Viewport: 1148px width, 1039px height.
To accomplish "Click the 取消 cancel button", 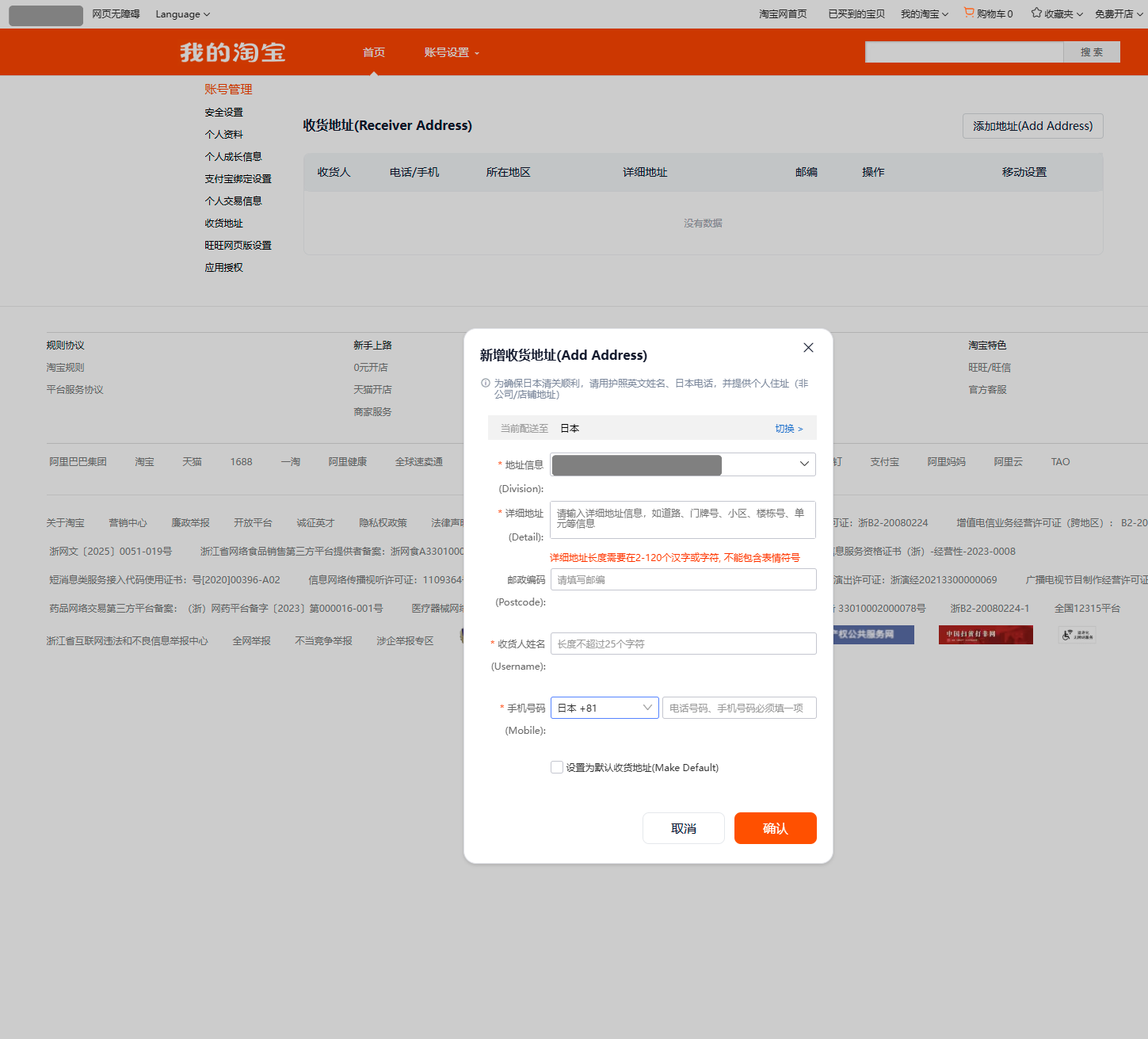I will (x=683, y=828).
